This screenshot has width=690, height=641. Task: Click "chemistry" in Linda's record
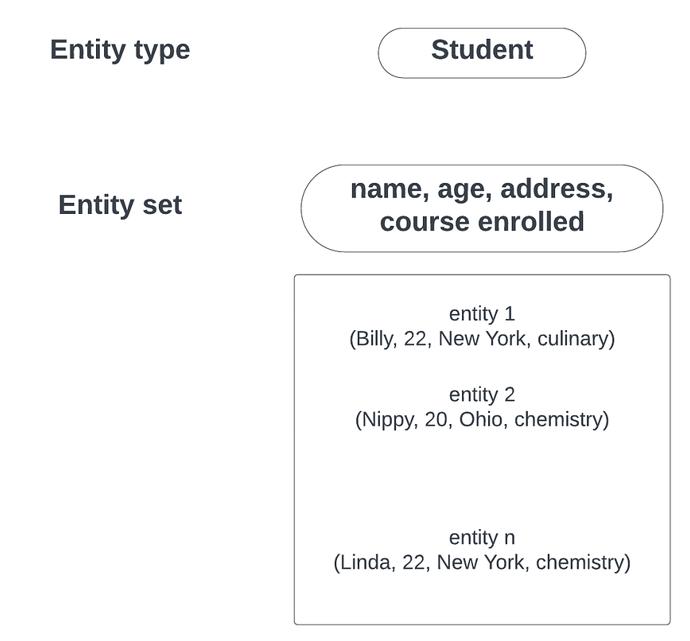(x=580, y=562)
